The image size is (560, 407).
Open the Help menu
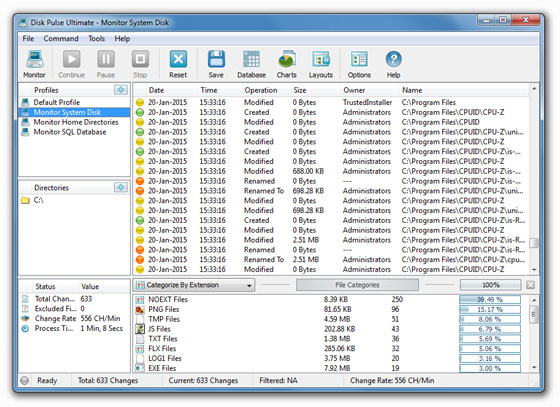(x=122, y=39)
